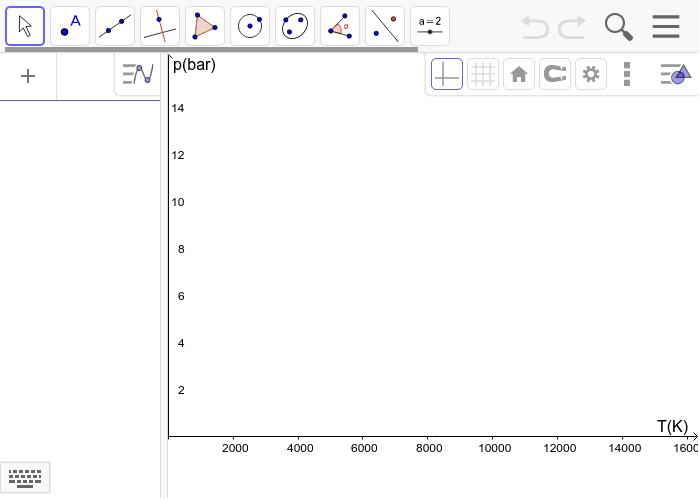The image size is (700, 500).
Task: Open point capturing magnet options
Action: tap(555, 74)
